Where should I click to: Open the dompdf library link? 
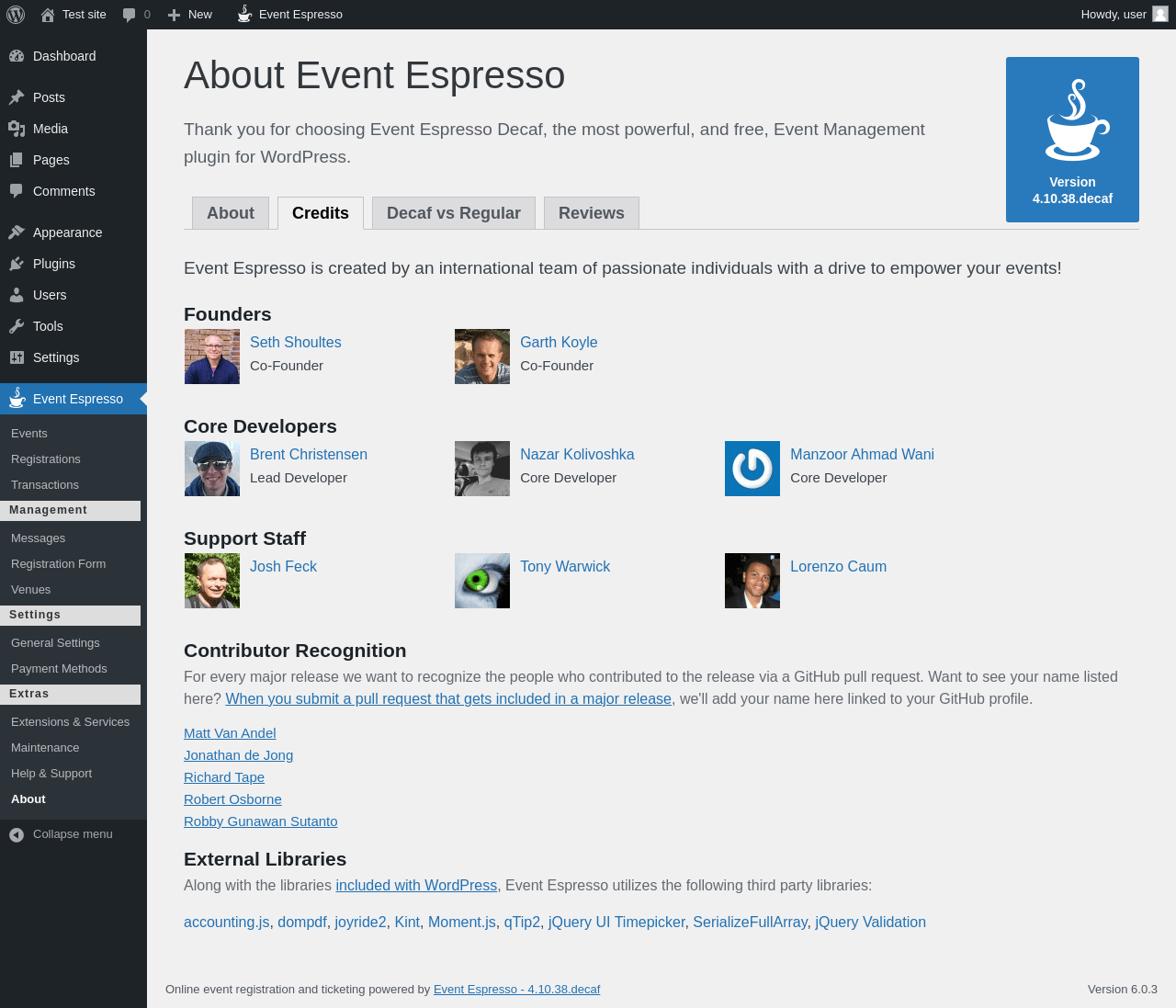tap(302, 923)
